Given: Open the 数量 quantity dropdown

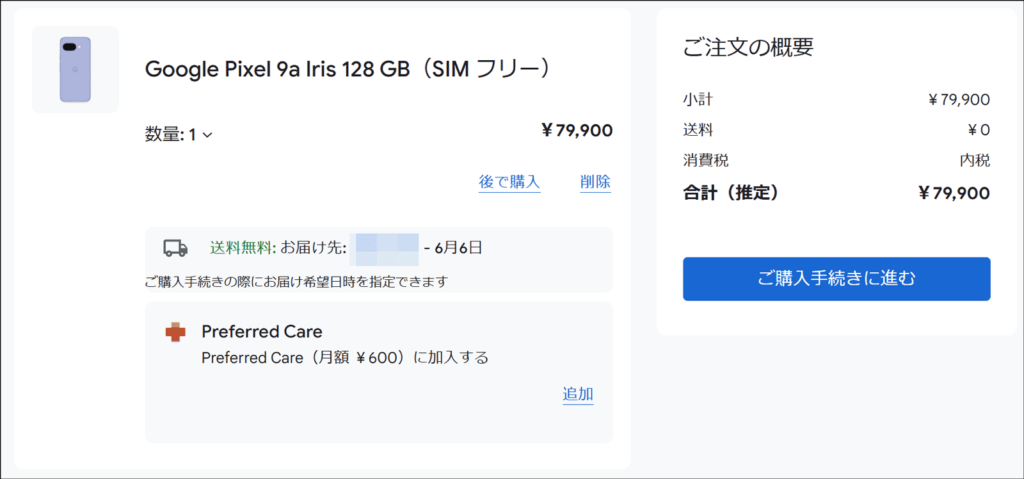Looking at the screenshot, I should (179, 135).
